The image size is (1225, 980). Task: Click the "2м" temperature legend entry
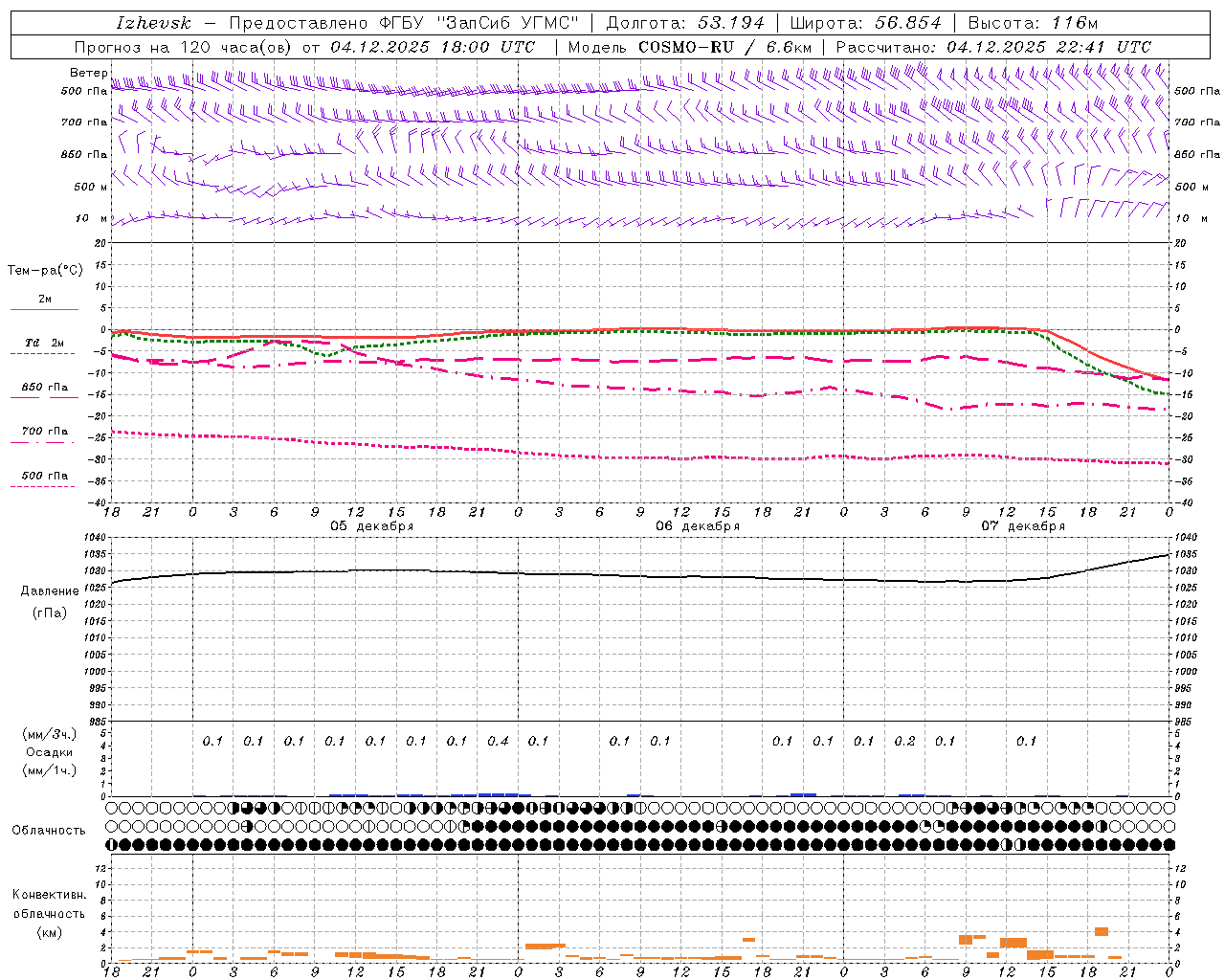45,300
